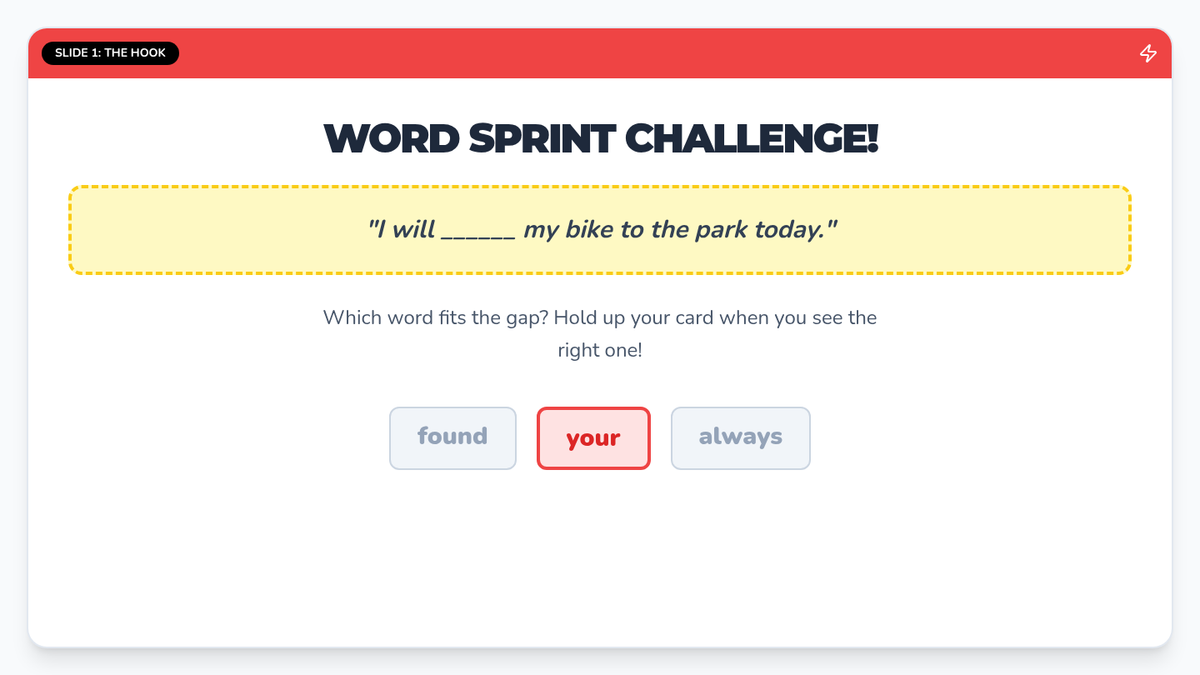
Task: Click the "right one!" instruction line
Action: point(600,351)
